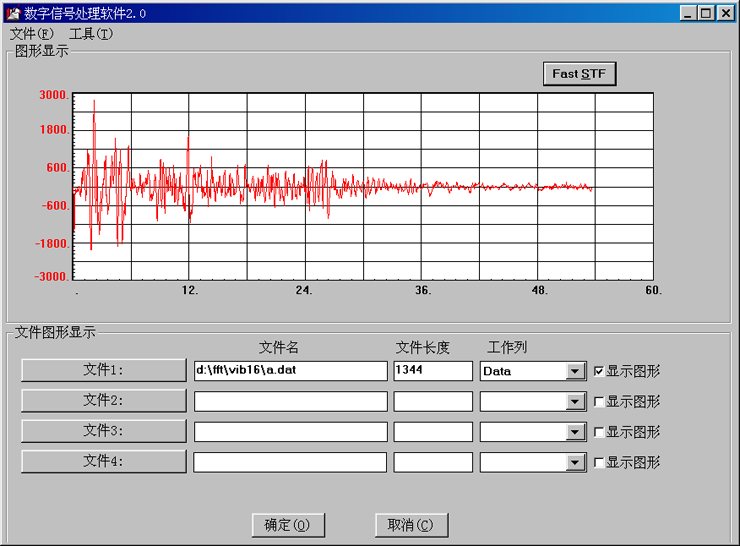Click the 文件3: button
The image size is (740, 546).
pyautogui.click(x=103, y=431)
